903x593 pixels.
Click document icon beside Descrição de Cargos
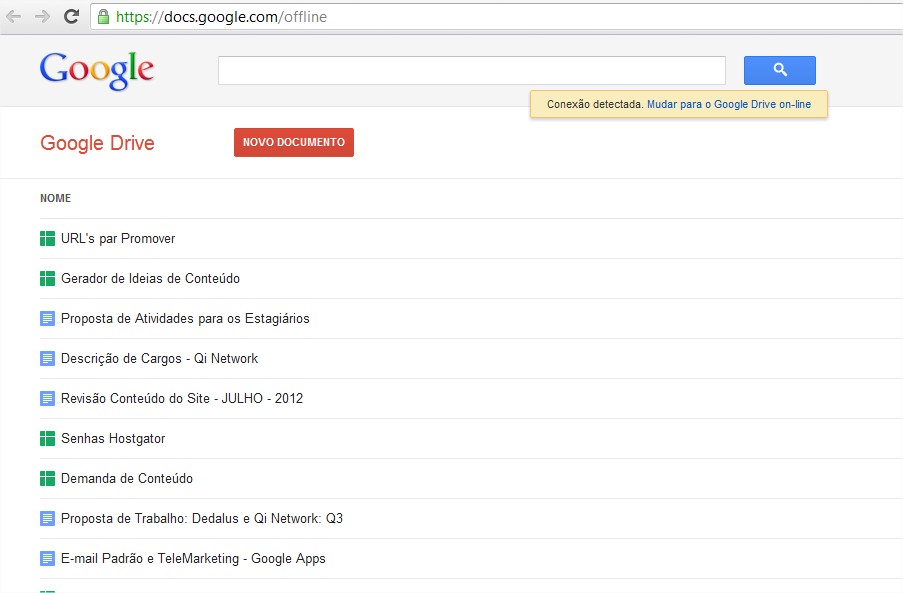tap(47, 358)
